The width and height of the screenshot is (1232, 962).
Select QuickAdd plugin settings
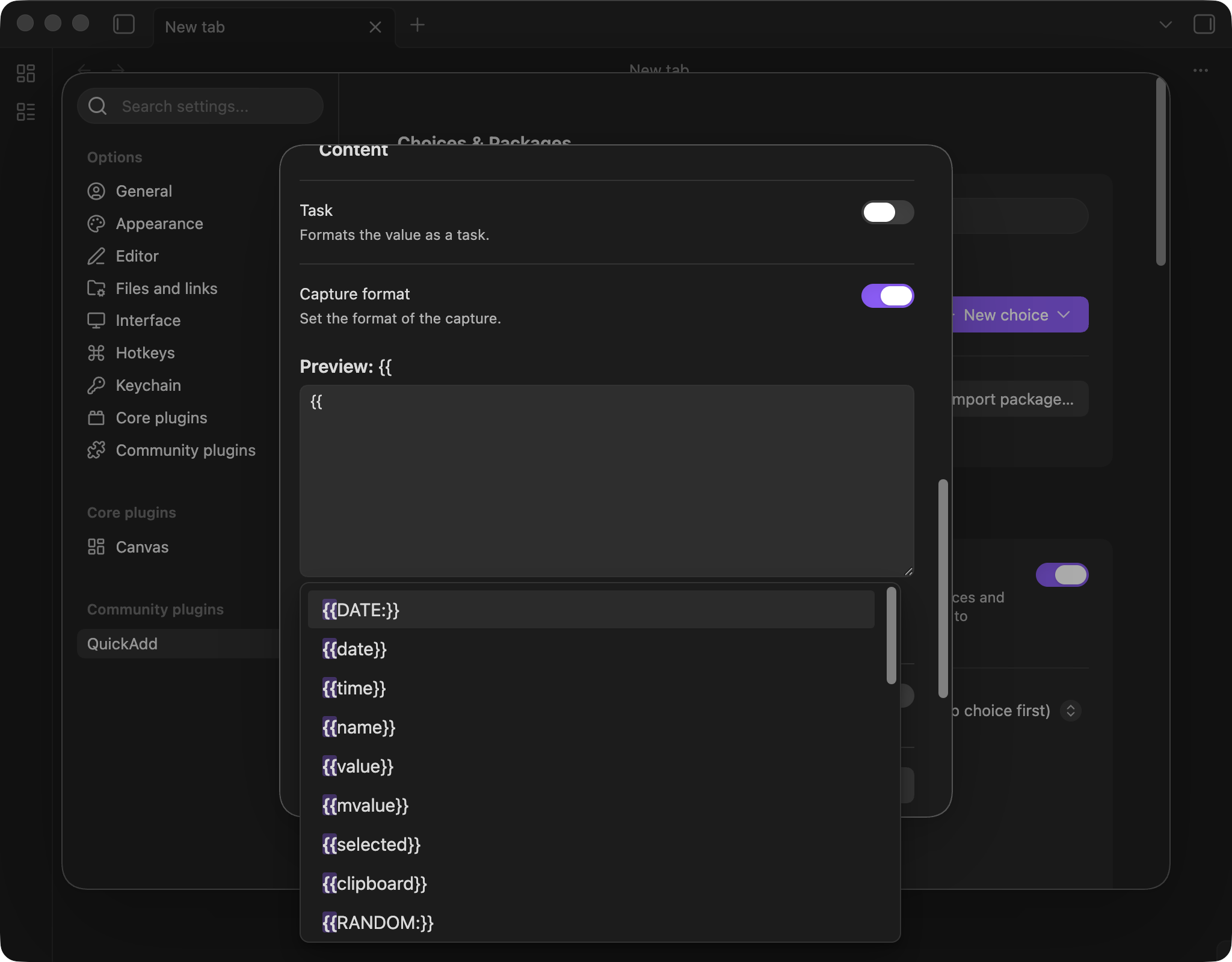tap(179, 644)
